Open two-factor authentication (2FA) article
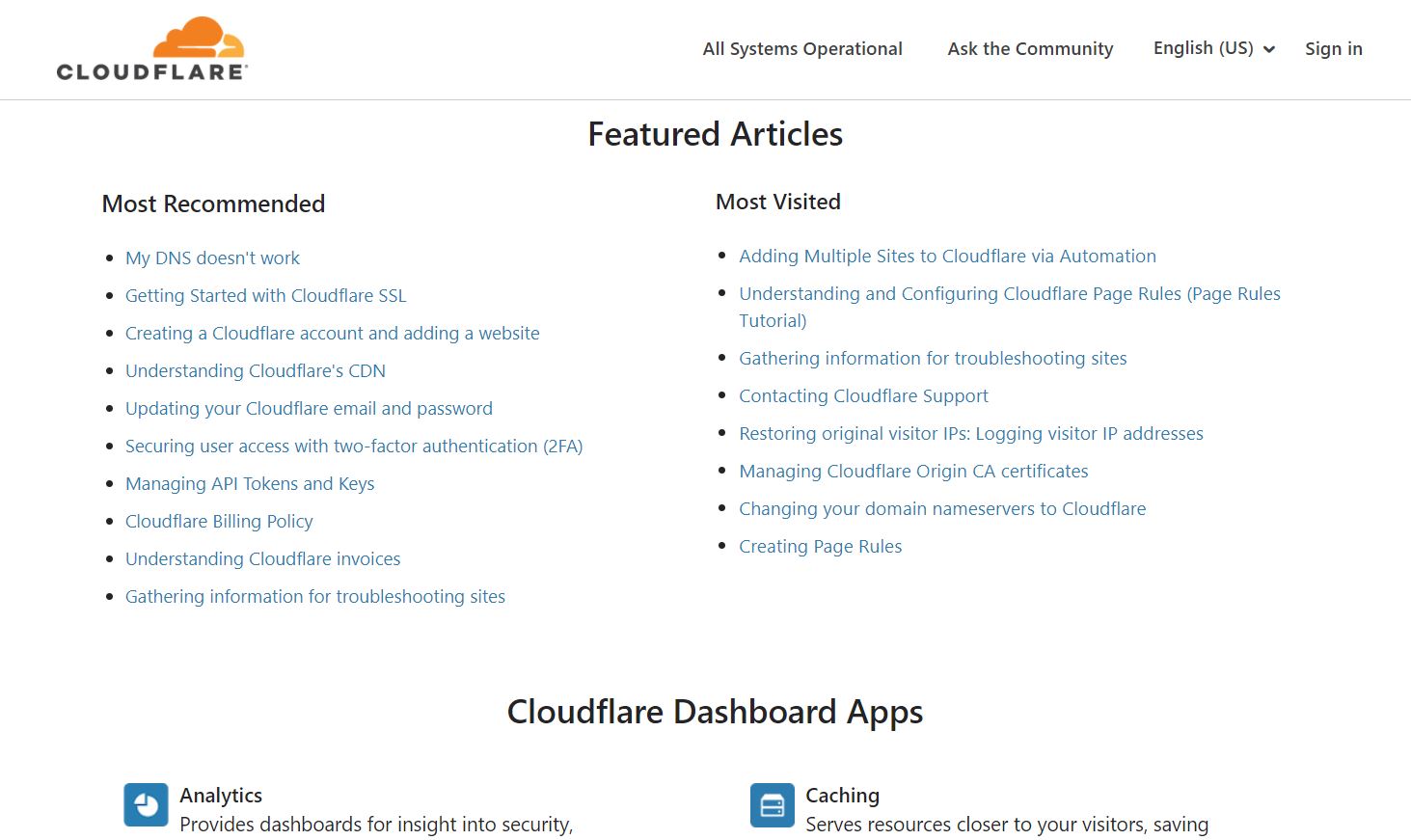This screenshot has height=840, width=1411. 354,446
